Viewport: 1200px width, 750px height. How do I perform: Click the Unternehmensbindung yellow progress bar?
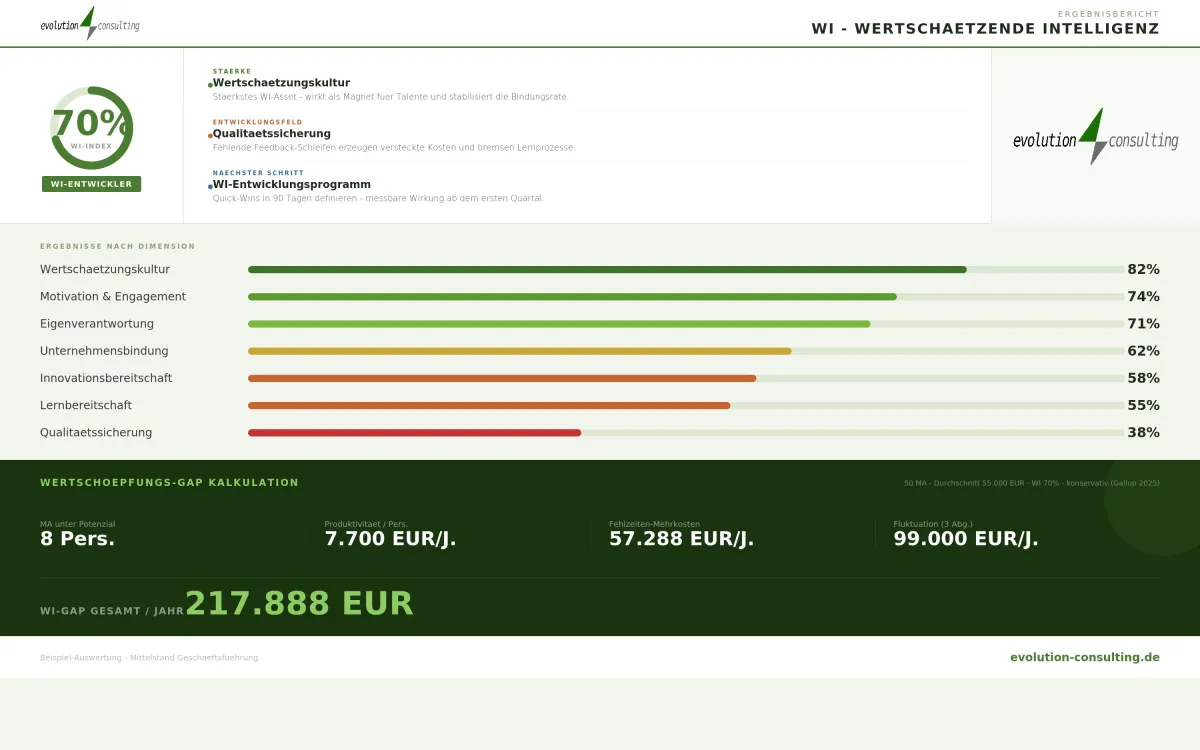click(x=686, y=351)
